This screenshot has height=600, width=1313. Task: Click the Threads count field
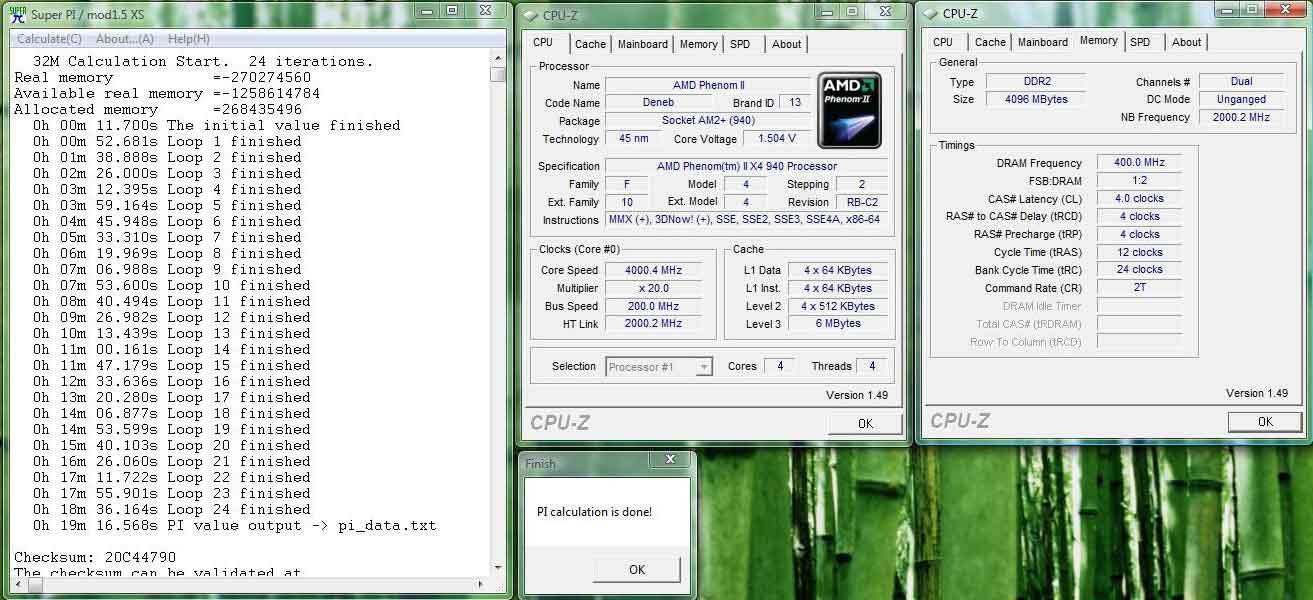pos(872,366)
